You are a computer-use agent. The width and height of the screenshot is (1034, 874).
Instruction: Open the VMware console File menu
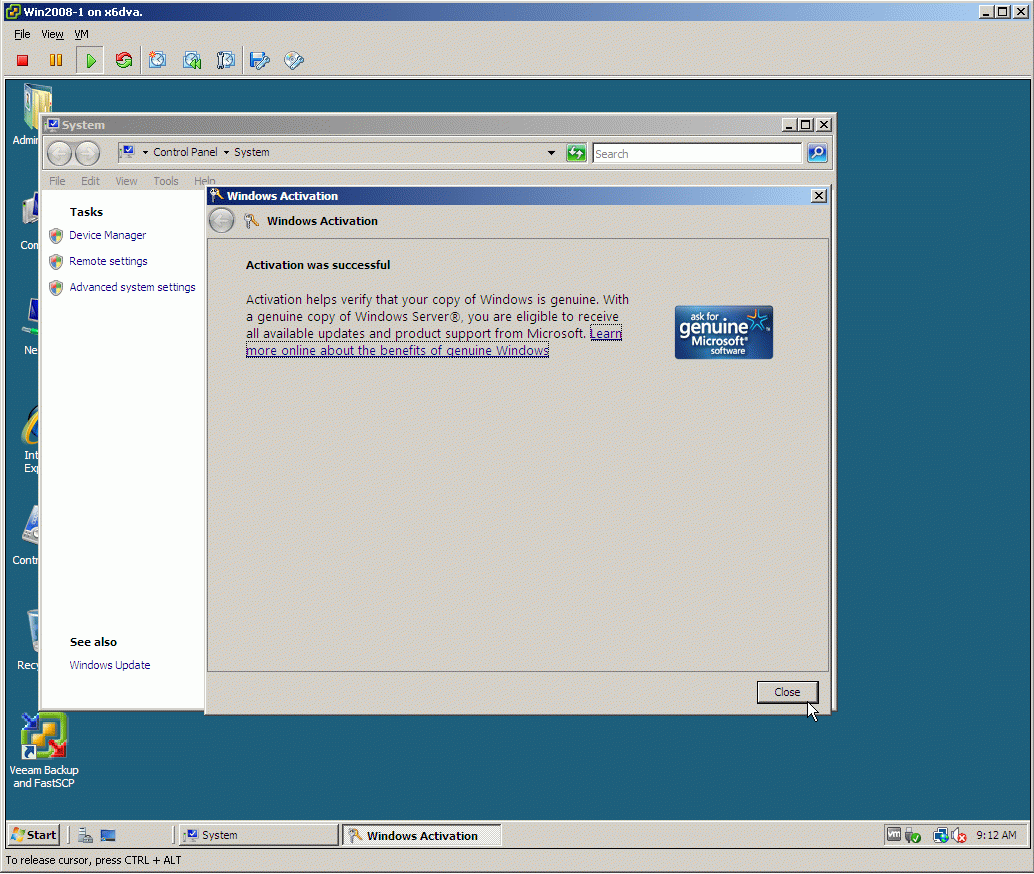pyautogui.click(x=22, y=34)
